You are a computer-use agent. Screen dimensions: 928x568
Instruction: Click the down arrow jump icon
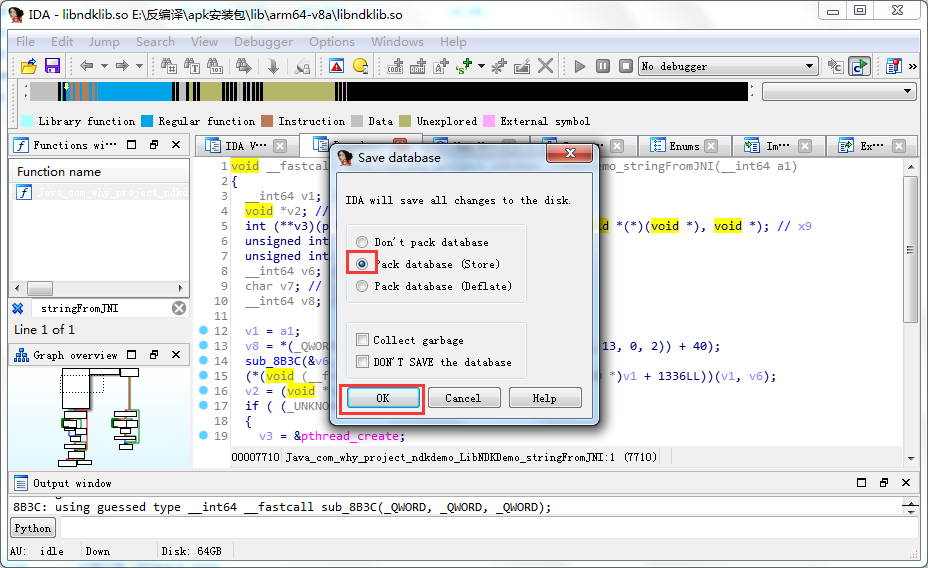point(273,66)
